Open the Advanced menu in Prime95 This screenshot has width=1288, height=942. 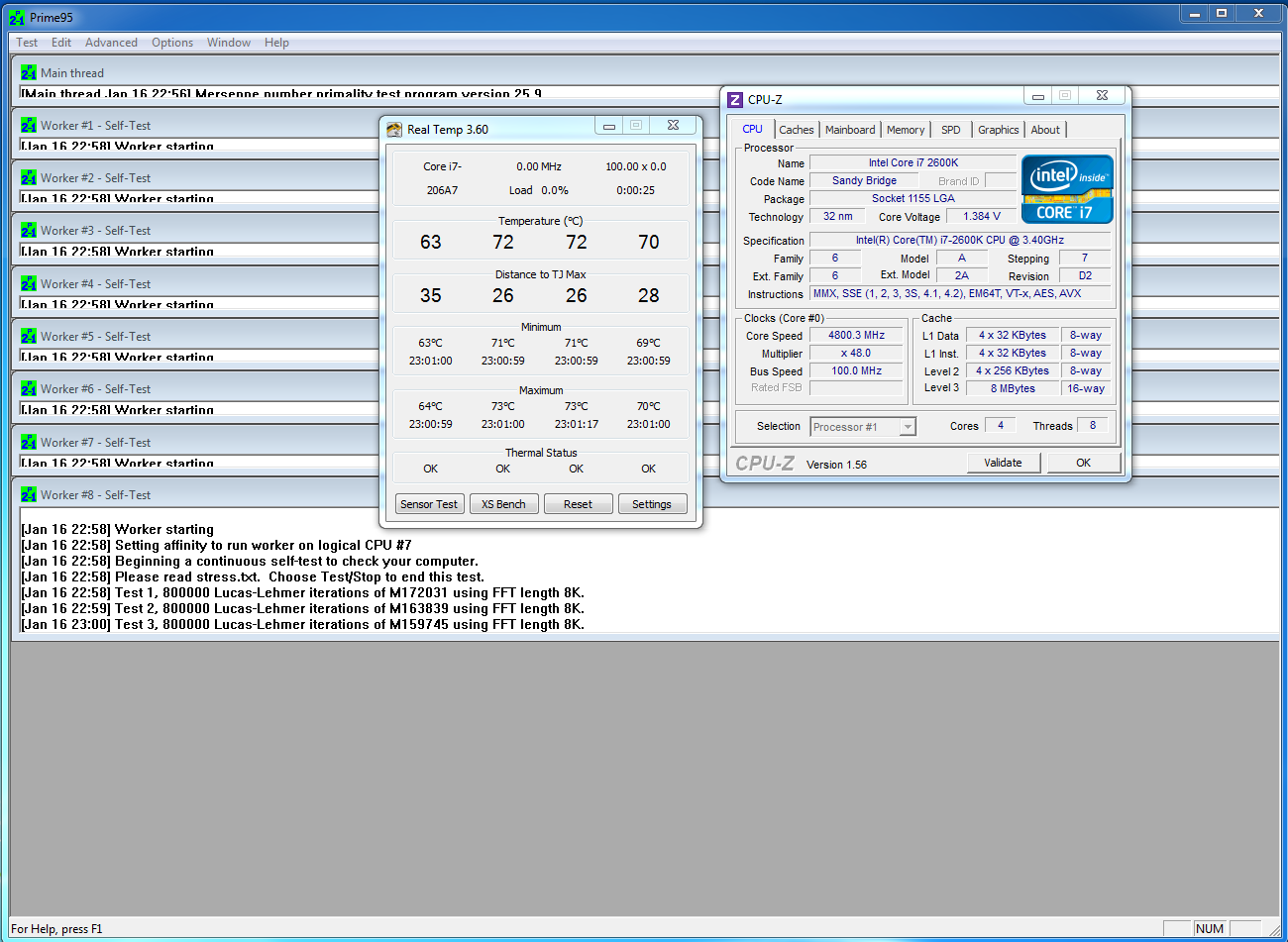click(x=111, y=43)
